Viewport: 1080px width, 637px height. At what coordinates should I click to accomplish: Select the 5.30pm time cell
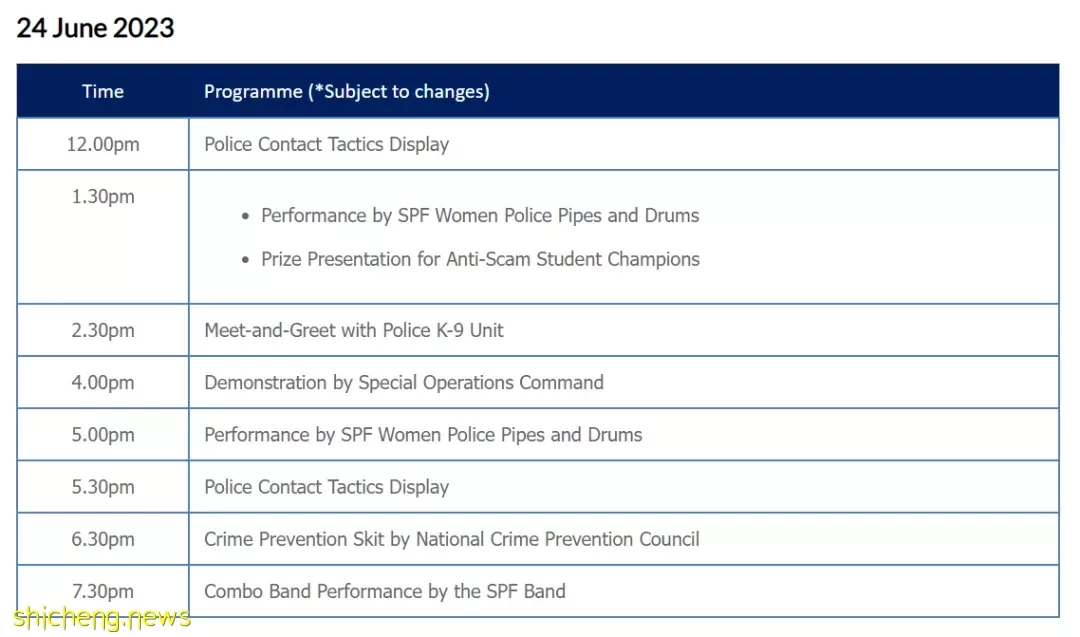(x=103, y=488)
